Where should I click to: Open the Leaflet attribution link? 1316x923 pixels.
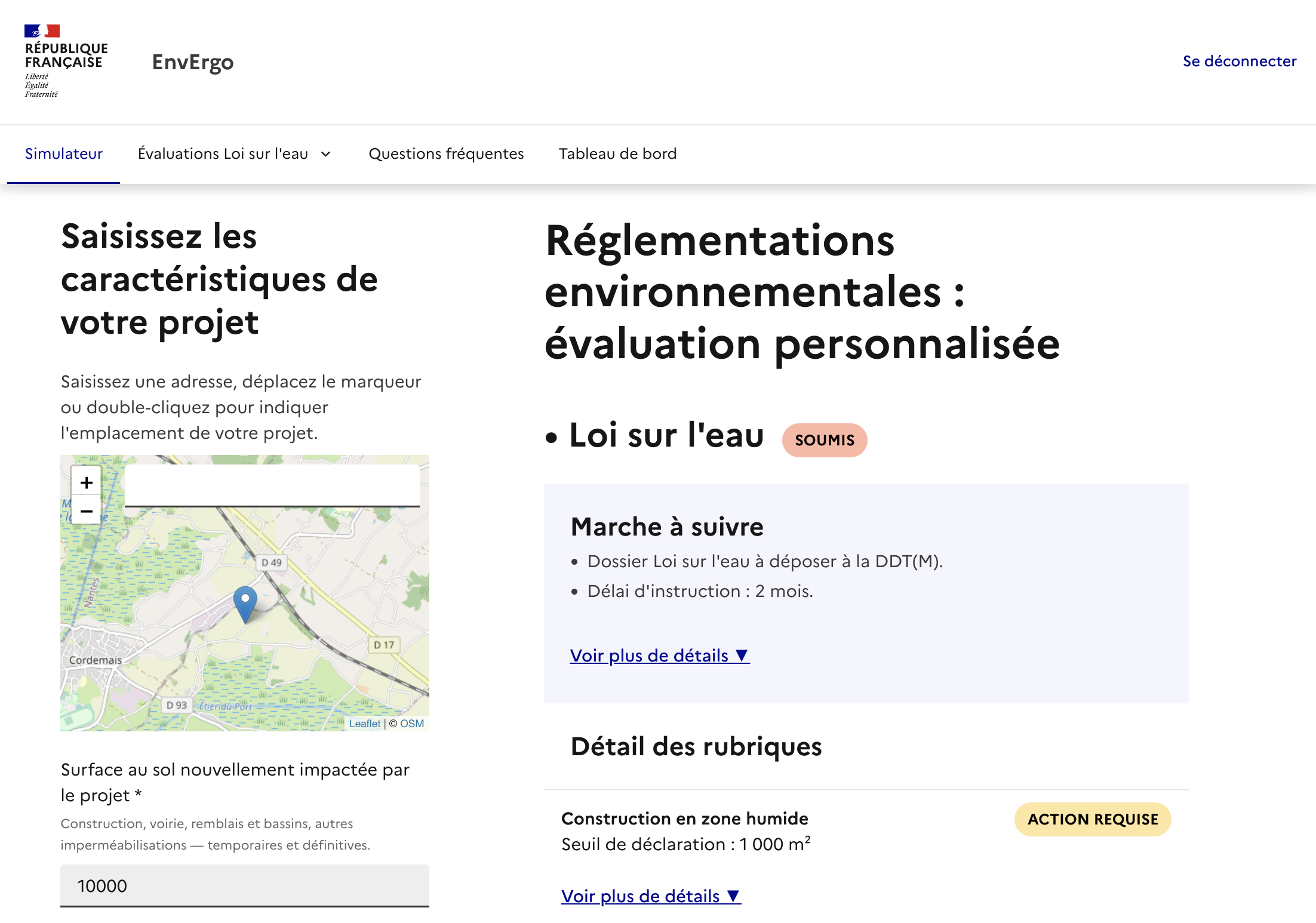click(x=364, y=724)
